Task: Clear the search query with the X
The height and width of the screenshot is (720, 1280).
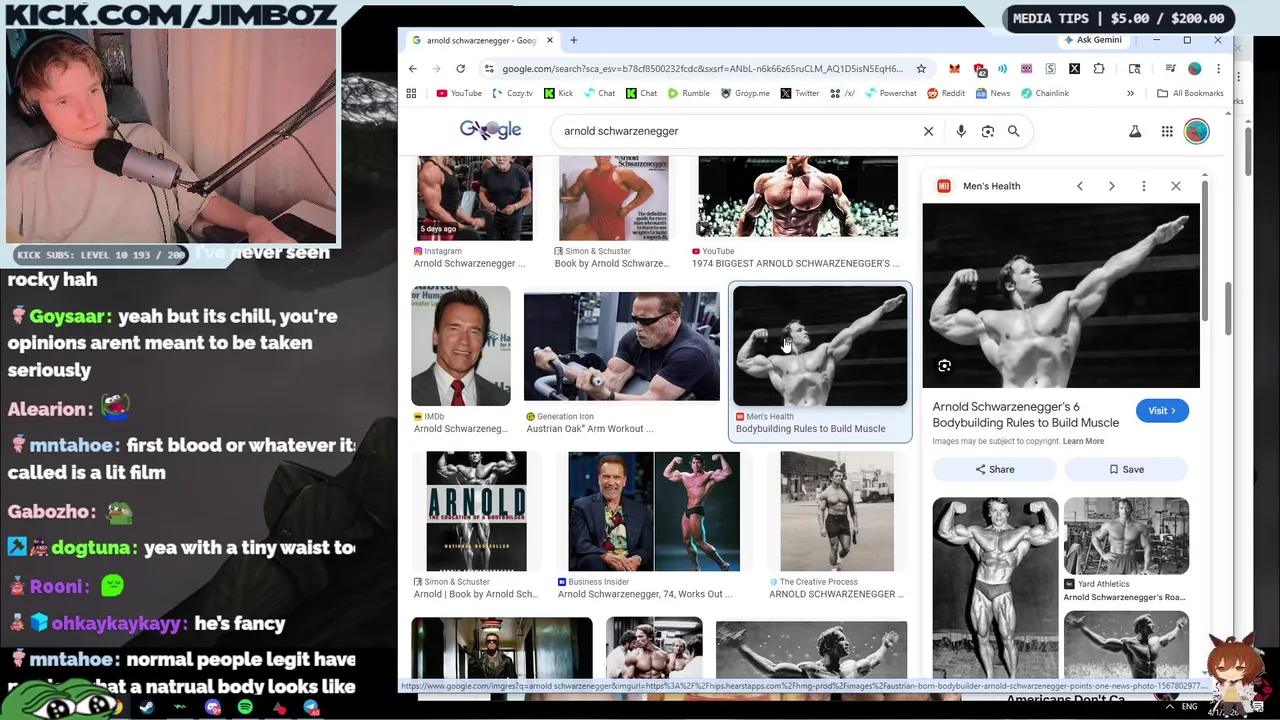Action: point(928,131)
